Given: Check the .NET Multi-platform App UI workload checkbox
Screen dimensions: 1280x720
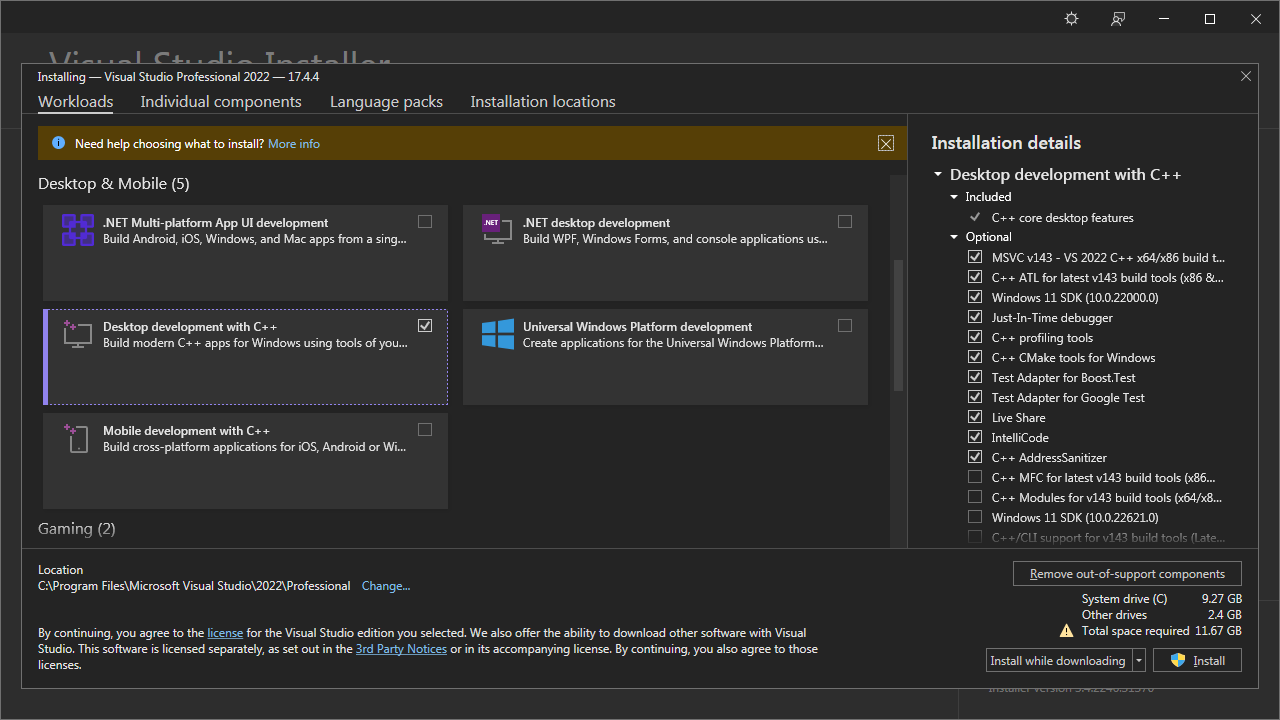Looking at the screenshot, I should click(425, 222).
